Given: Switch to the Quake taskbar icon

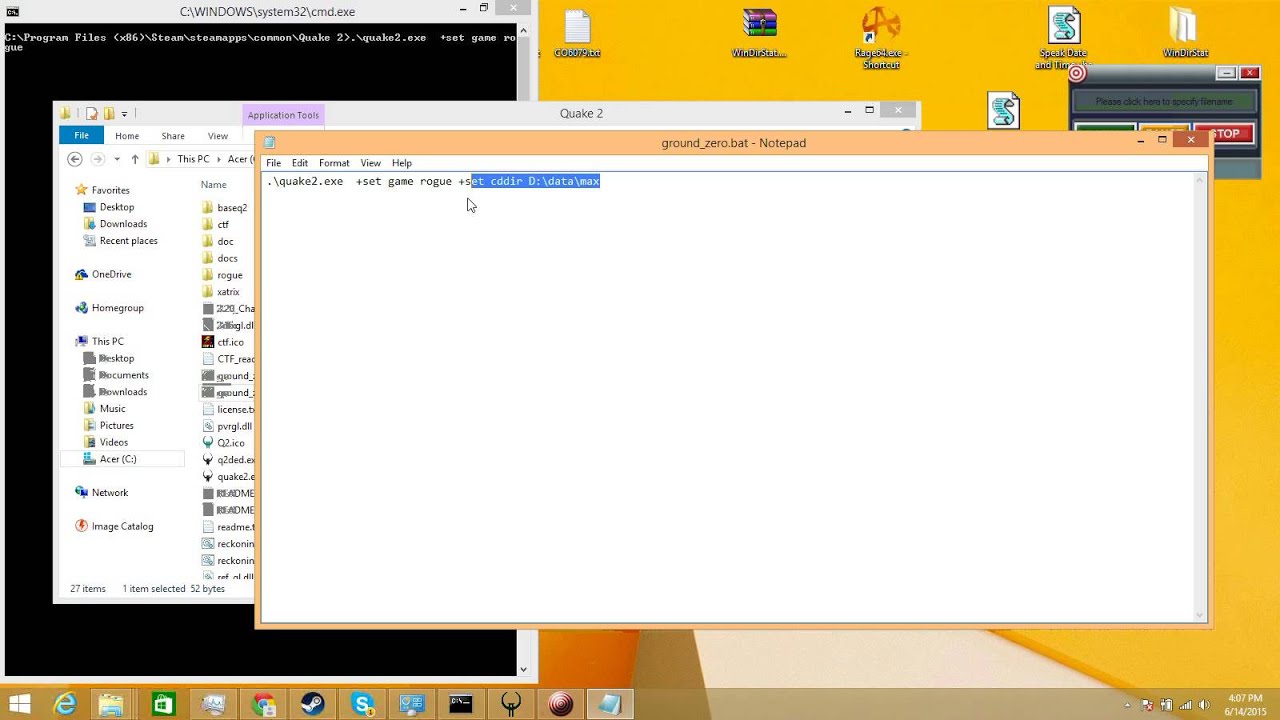Looking at the screenshot, I should [x=511, y=705].
